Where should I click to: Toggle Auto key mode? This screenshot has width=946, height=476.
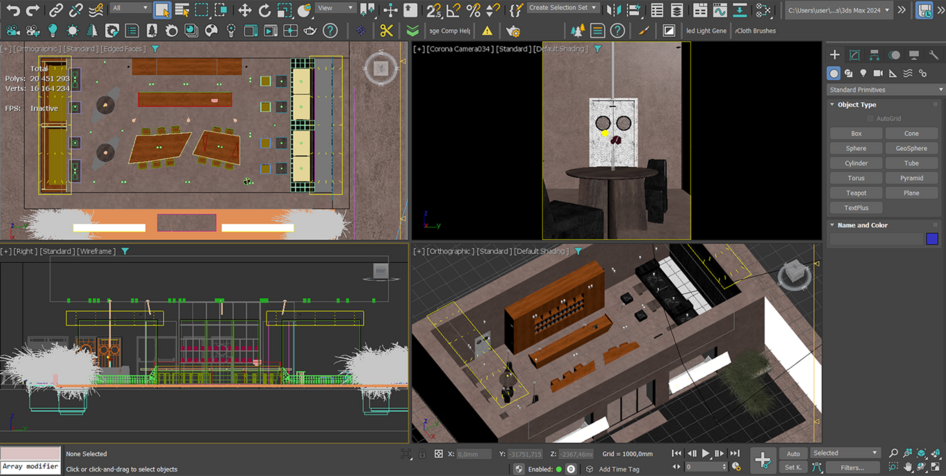point(793,454)
